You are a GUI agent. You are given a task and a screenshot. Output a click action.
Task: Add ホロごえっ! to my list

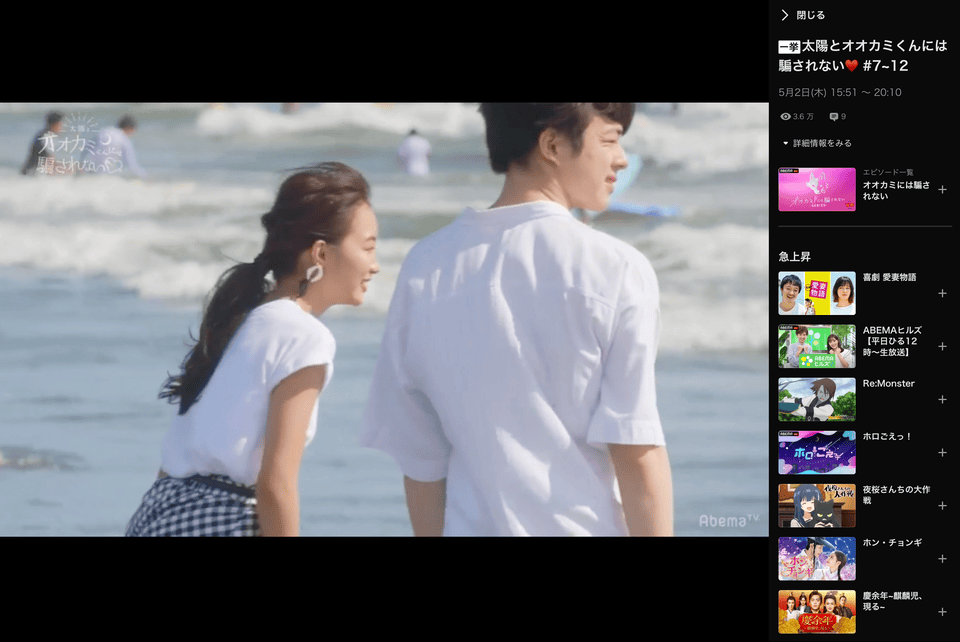point(942,453)
